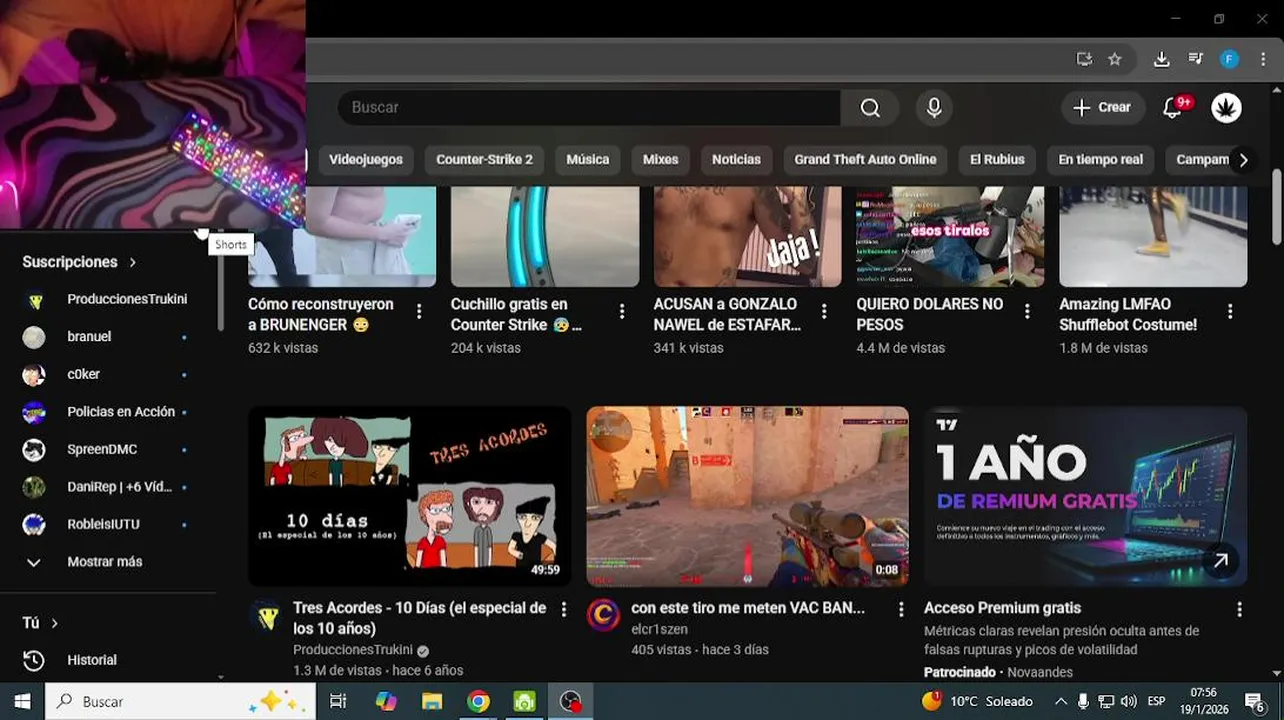
Task: Open c0ker subscription channel
Action: [x=107, y=374]
